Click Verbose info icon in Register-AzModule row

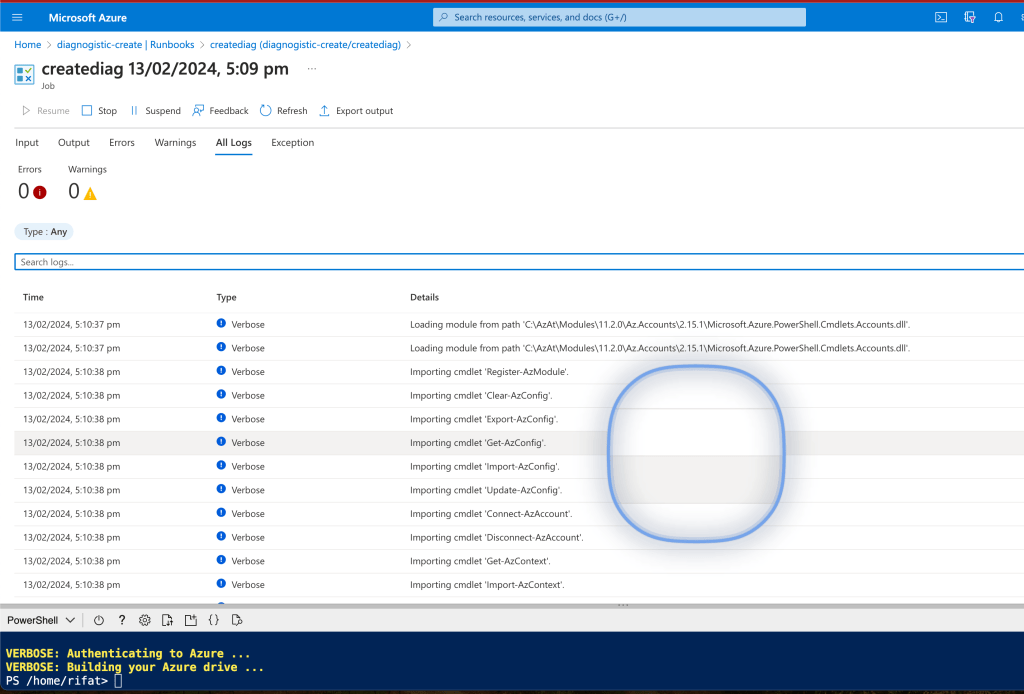coord(221,371)
